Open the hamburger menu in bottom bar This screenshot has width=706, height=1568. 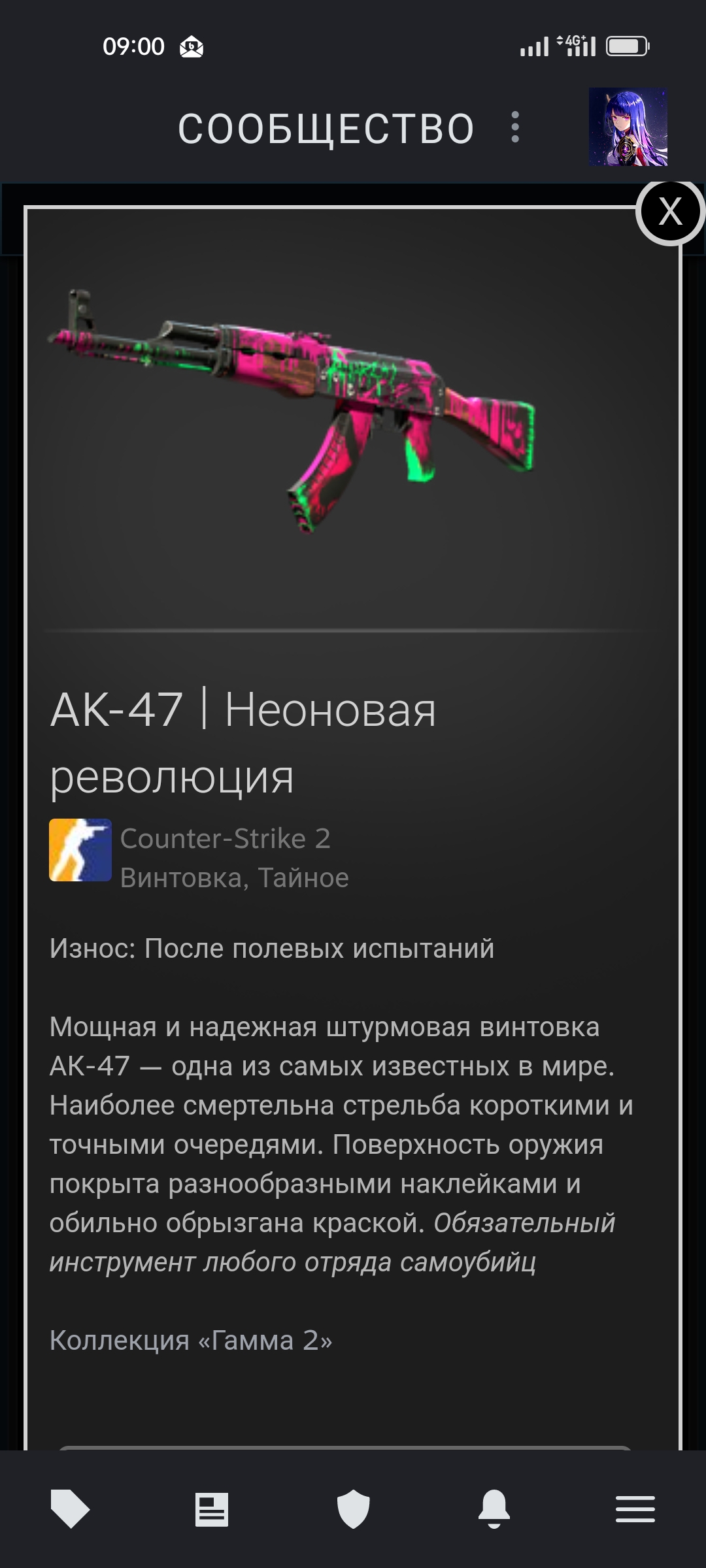pos(635,1509)
